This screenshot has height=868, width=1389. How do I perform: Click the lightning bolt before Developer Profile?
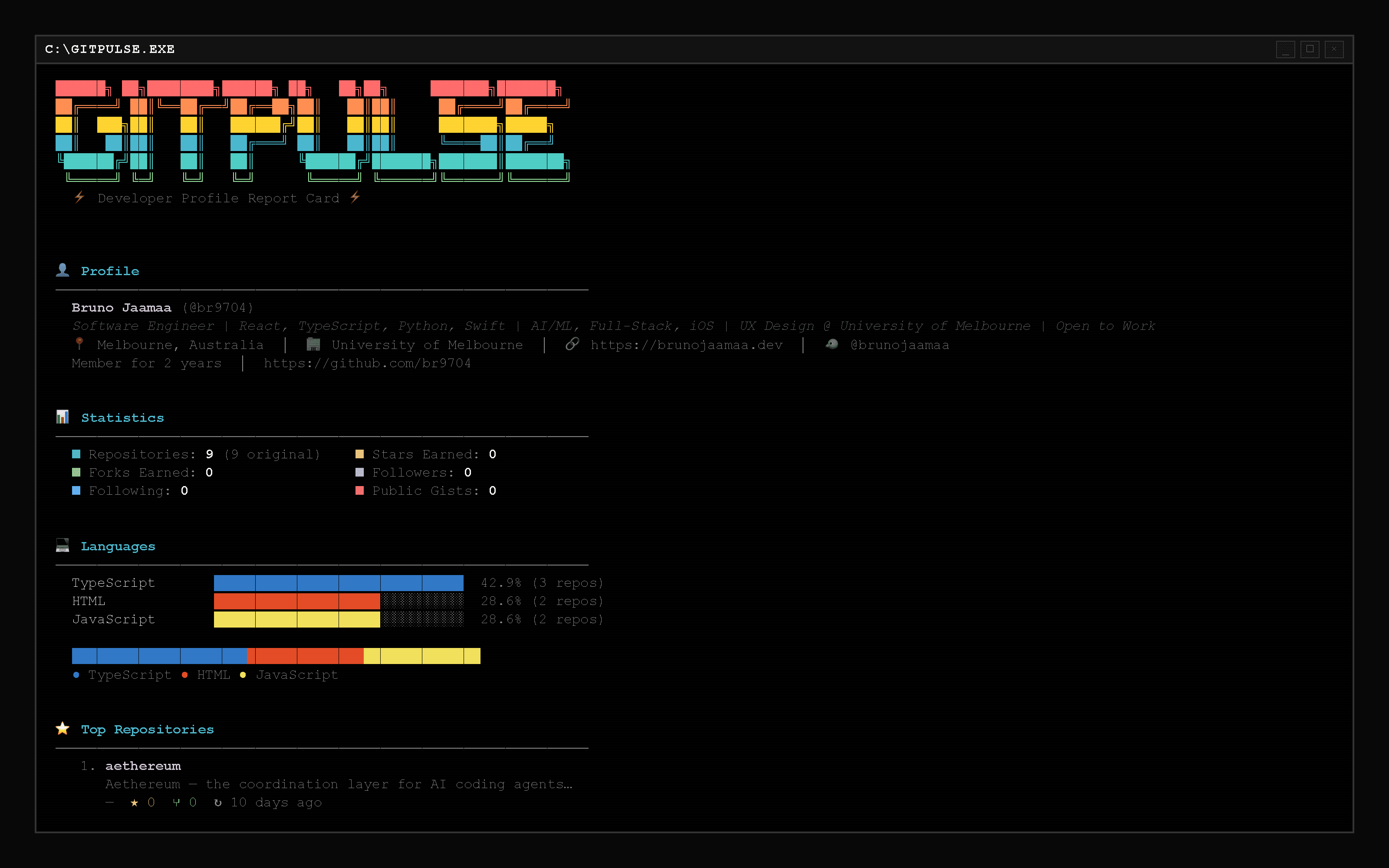pos(80,197)
